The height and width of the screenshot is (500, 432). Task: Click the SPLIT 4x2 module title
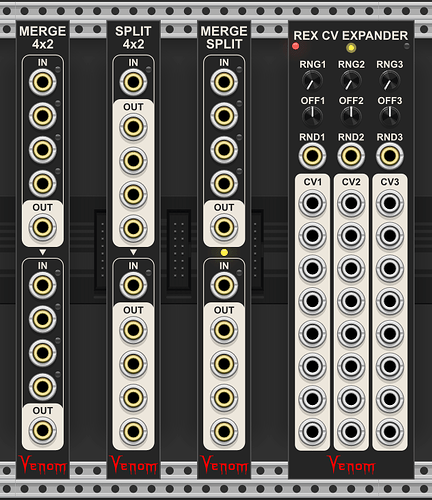[133, 37]
